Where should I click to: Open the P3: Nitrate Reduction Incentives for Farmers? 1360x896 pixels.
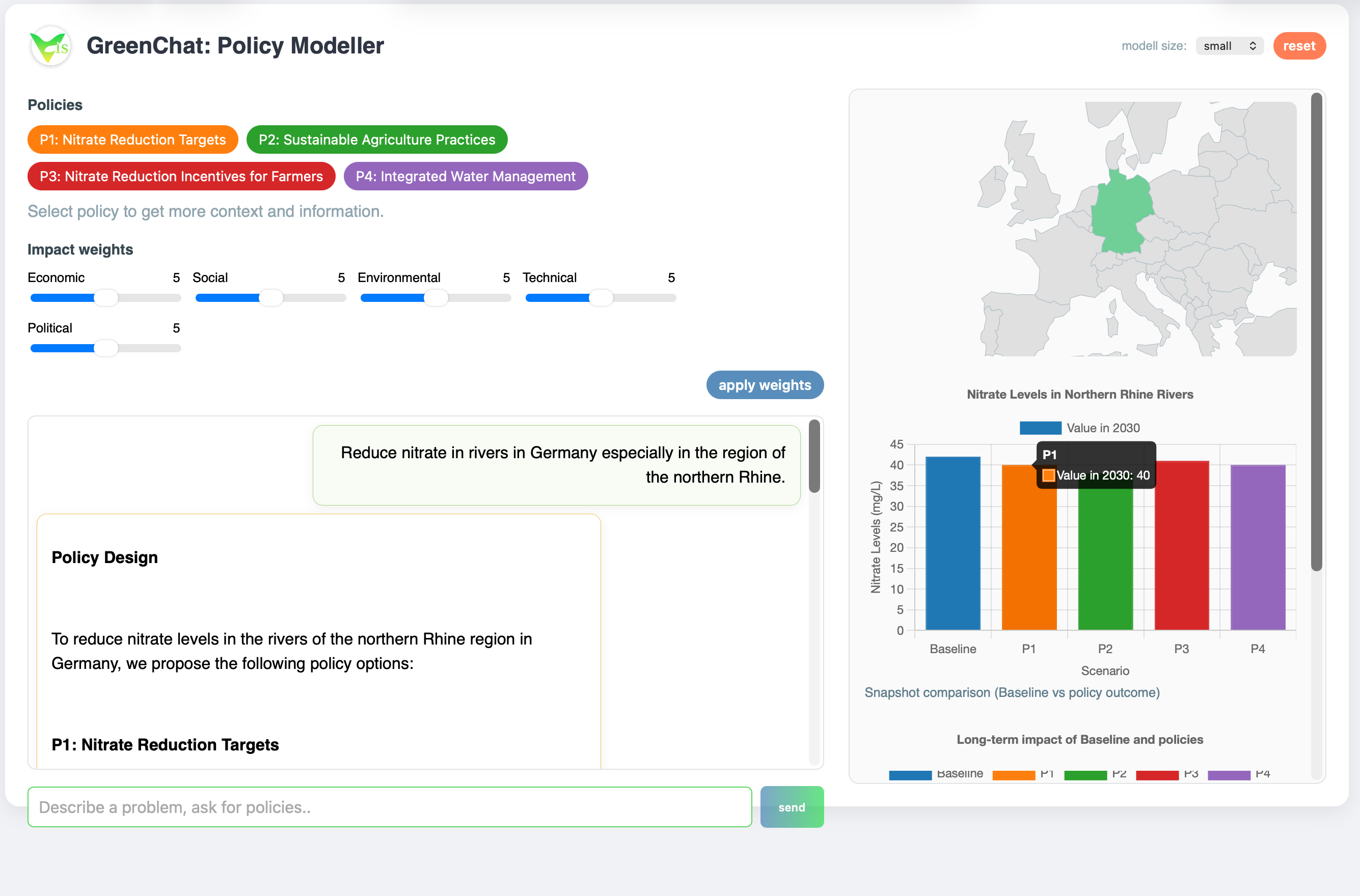[x=181, y=176]
